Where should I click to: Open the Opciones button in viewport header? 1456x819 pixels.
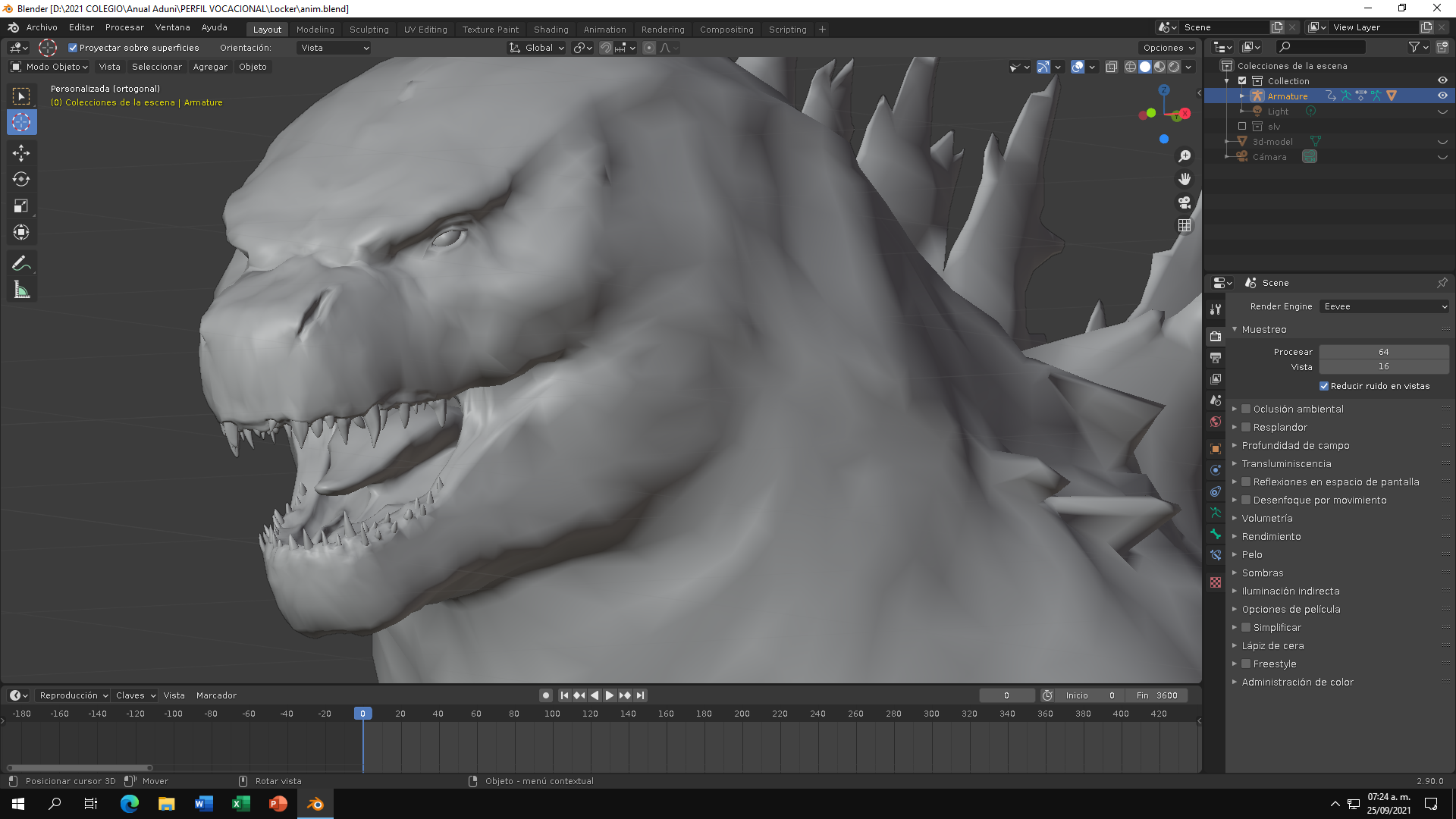(x=1168, y=48)
